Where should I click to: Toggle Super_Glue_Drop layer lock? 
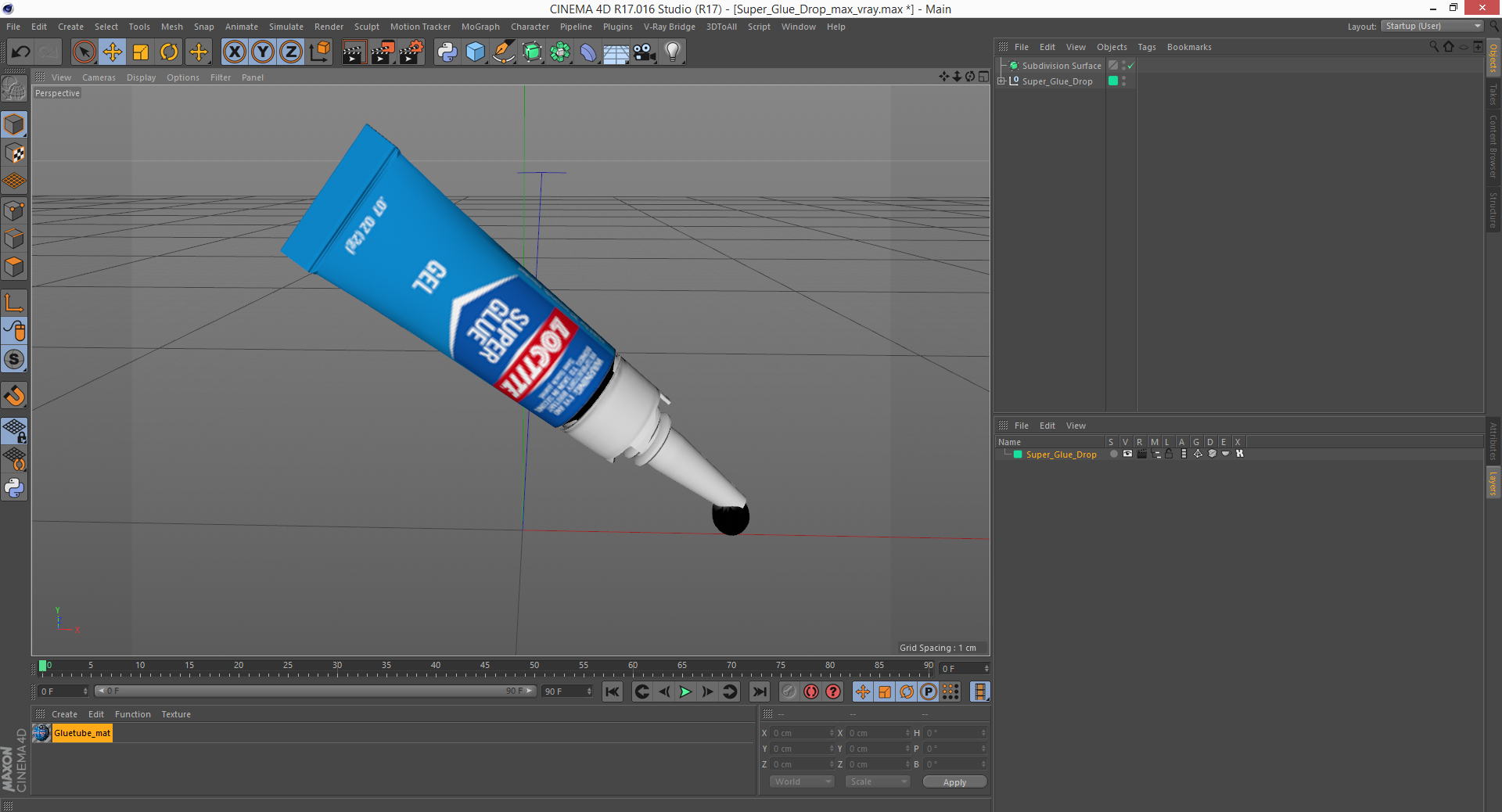[1169, 454]
